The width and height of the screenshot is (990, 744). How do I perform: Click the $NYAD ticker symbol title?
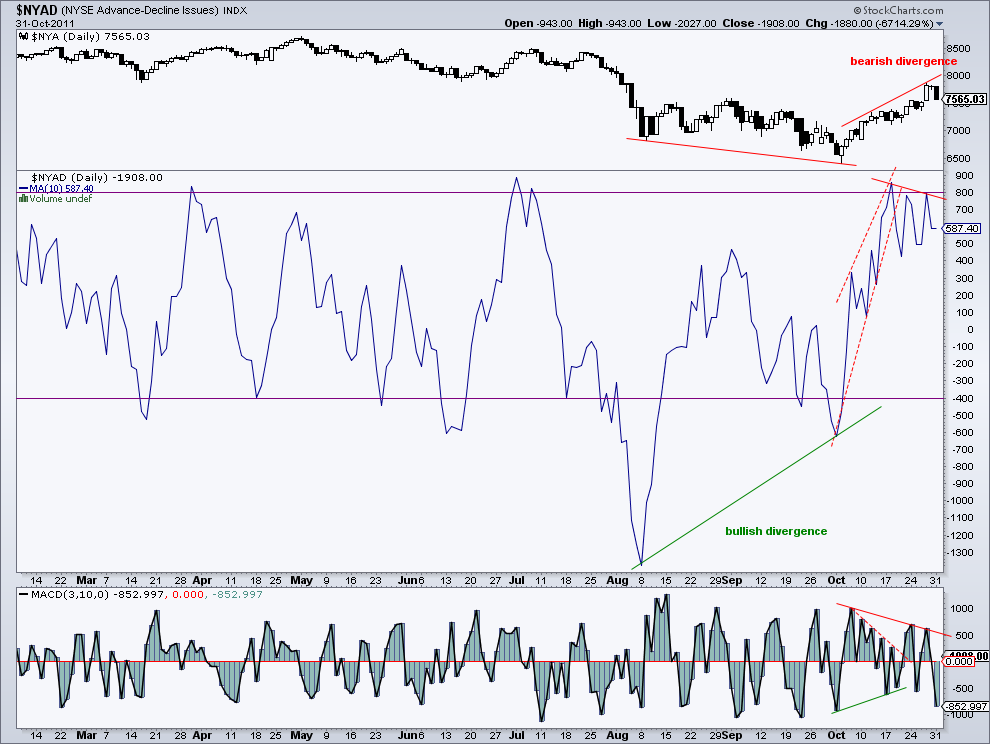37,10
